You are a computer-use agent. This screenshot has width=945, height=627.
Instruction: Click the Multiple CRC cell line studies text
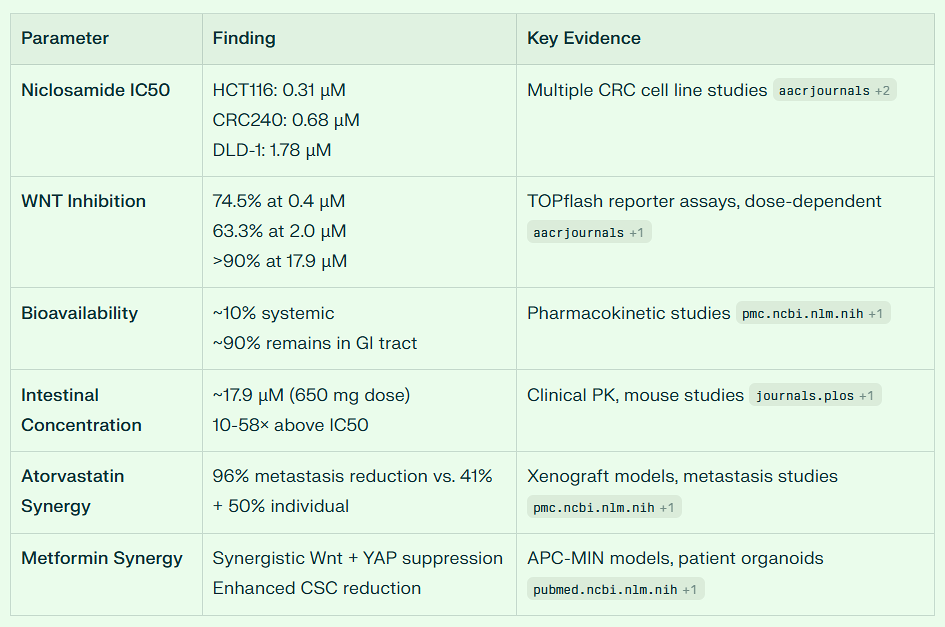coord(647,90)
